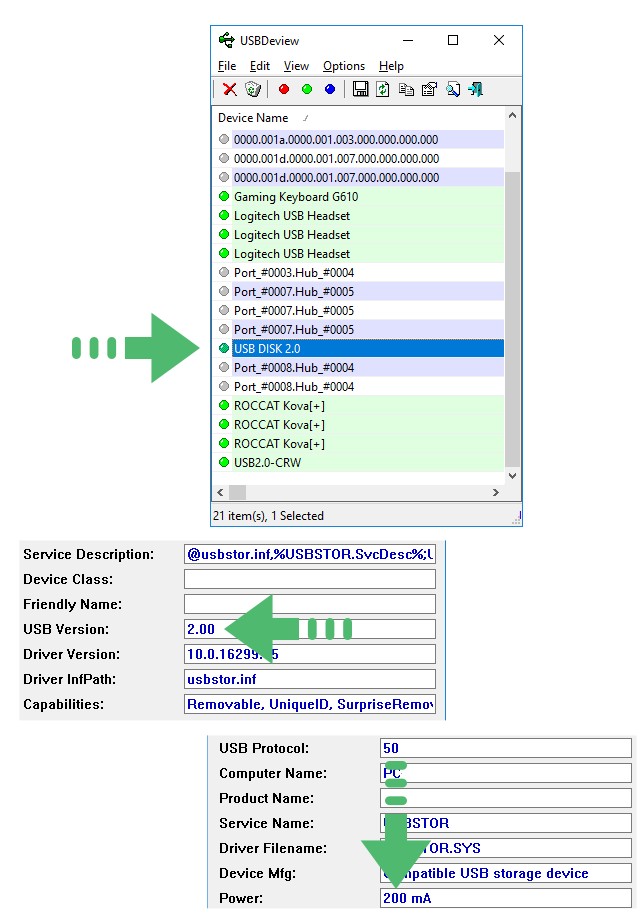Click the USB Protocol field showing 50
The height and width of the screenshot is (918, 640).
pos(506,748)
